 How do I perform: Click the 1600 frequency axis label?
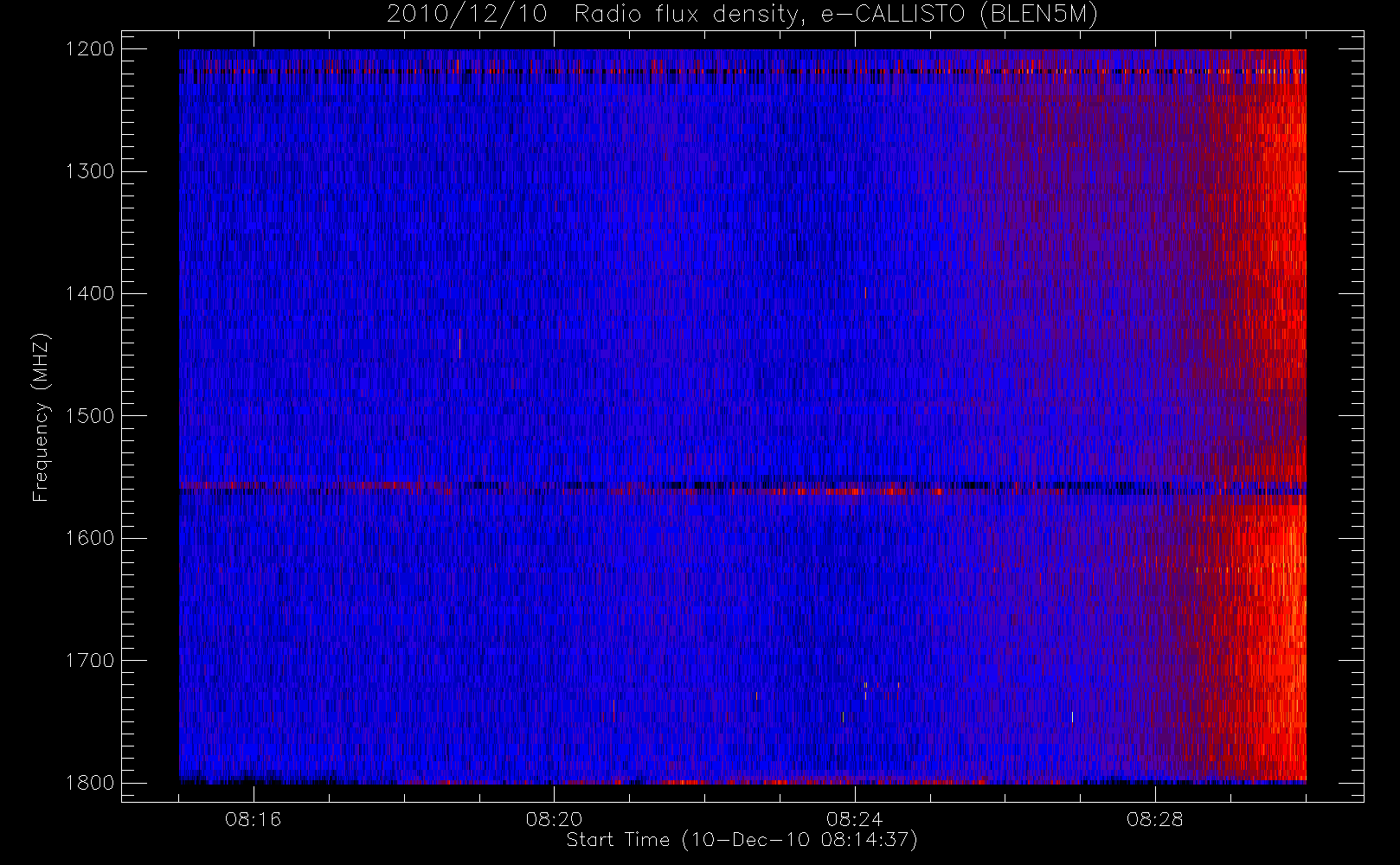coord(90,538)
